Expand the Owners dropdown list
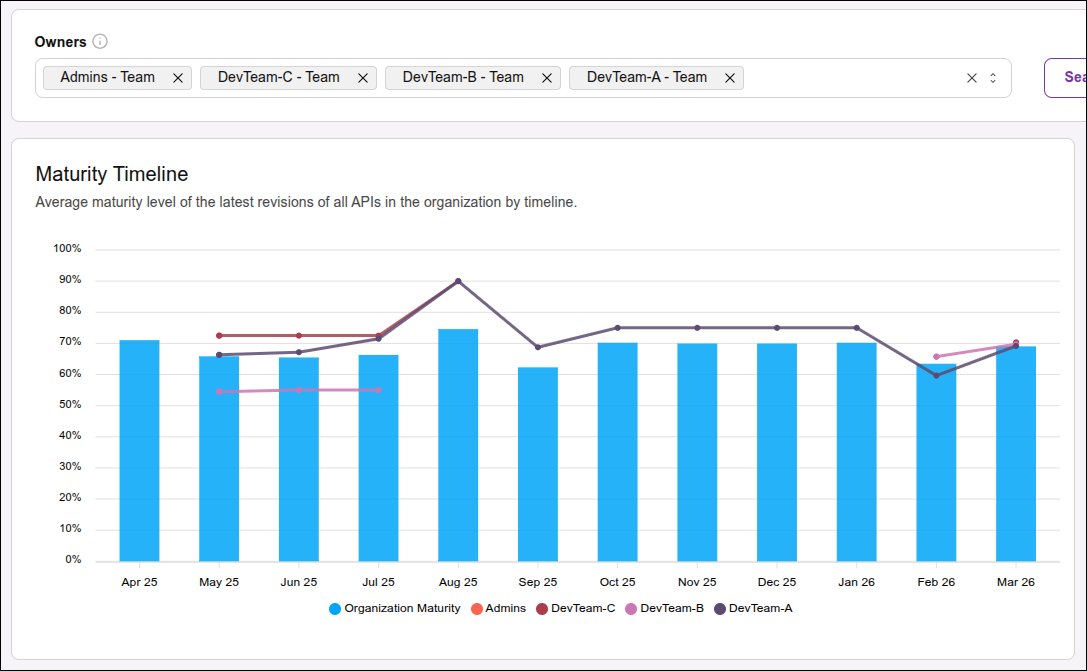Screen dimensions: 1087x671 click(x=993, y=78)
